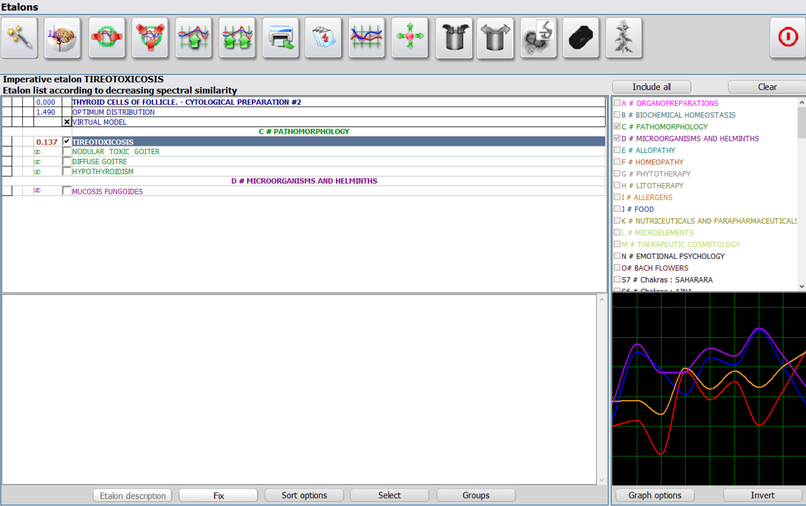Open Graph options below the chart

tap(655, 495)
